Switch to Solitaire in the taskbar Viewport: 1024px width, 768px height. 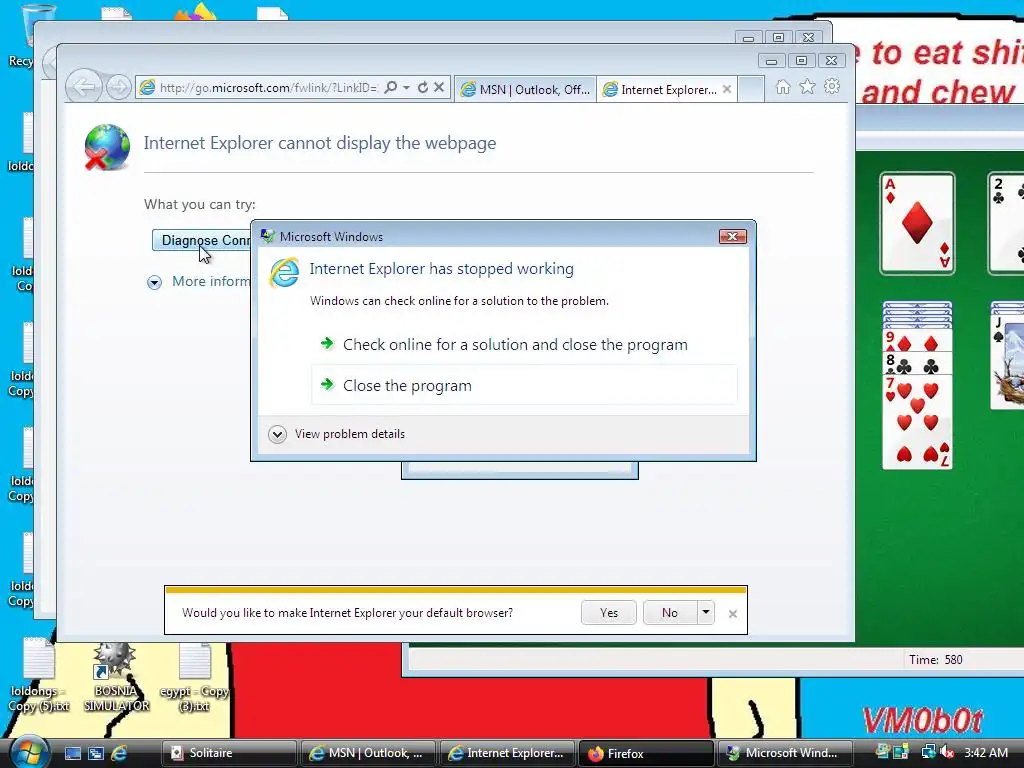229,753
